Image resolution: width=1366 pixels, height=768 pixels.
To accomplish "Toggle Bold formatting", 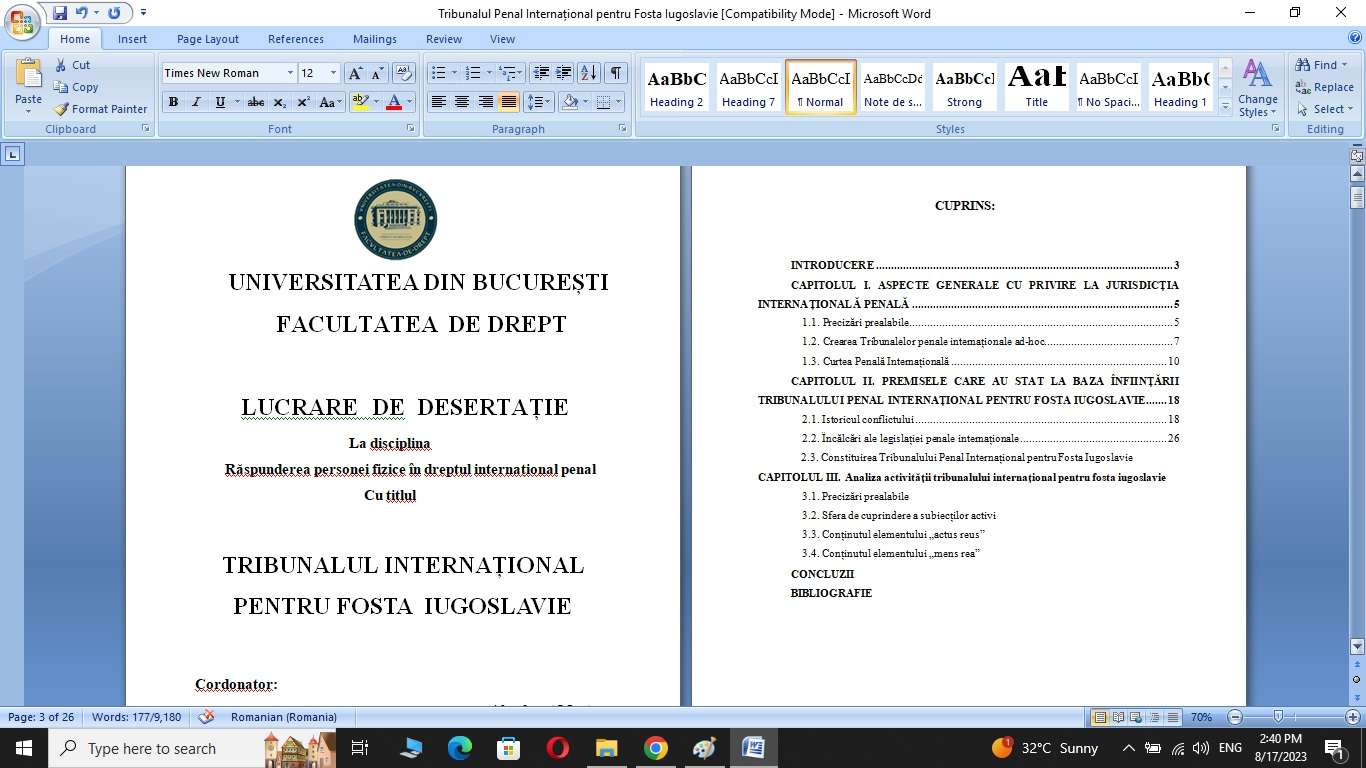I will 173,102.
